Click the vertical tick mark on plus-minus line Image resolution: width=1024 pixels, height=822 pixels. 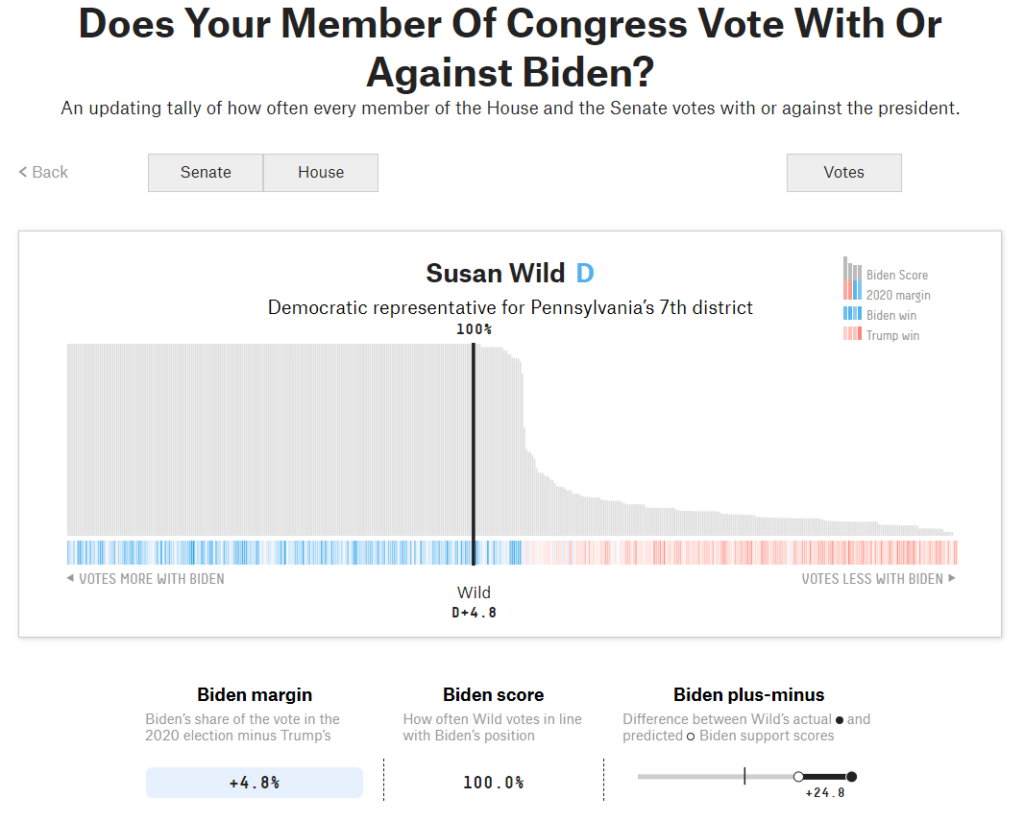745,776
